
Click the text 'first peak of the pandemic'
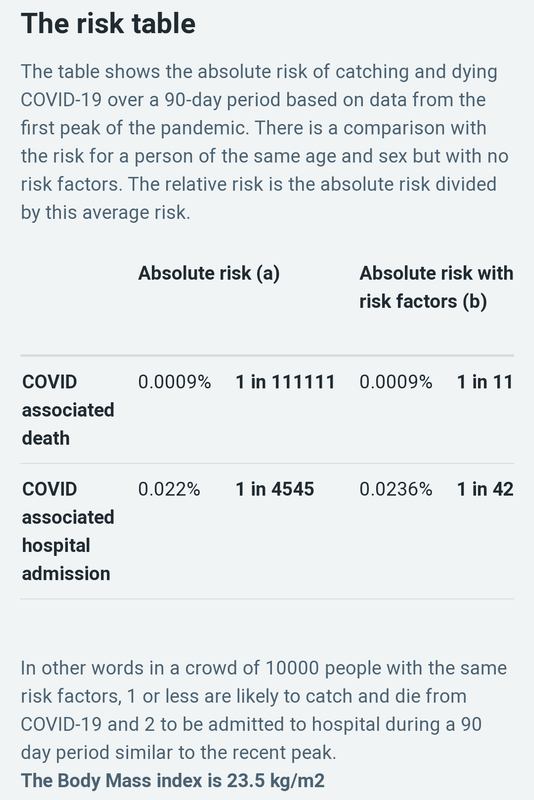coord(135,128)
